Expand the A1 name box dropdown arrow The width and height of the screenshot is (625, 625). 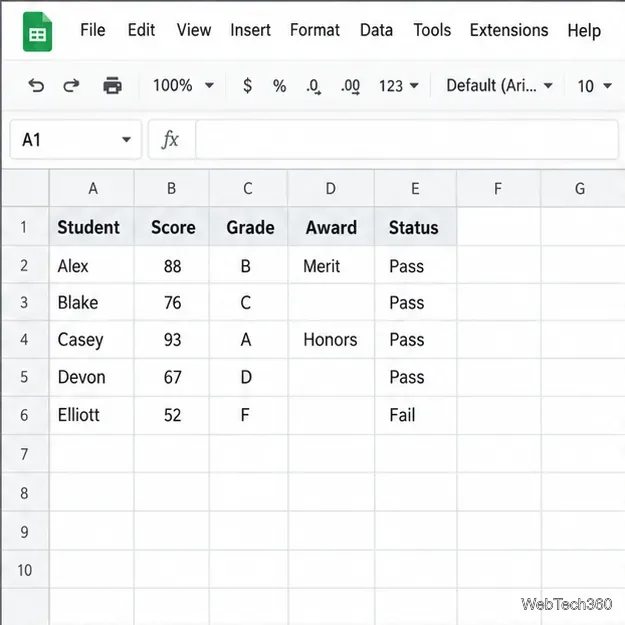tap(126, 140)
